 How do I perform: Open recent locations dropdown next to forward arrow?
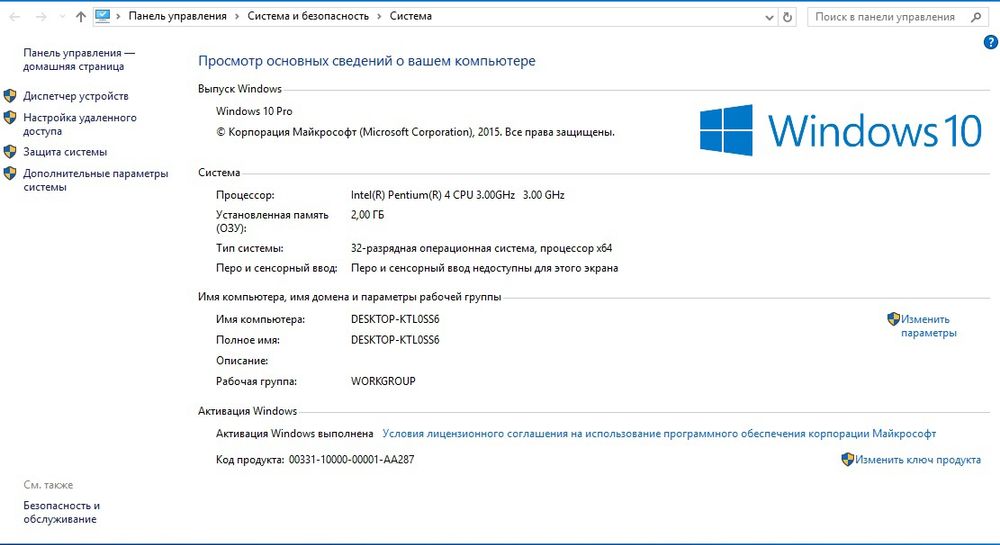(62, 17)
